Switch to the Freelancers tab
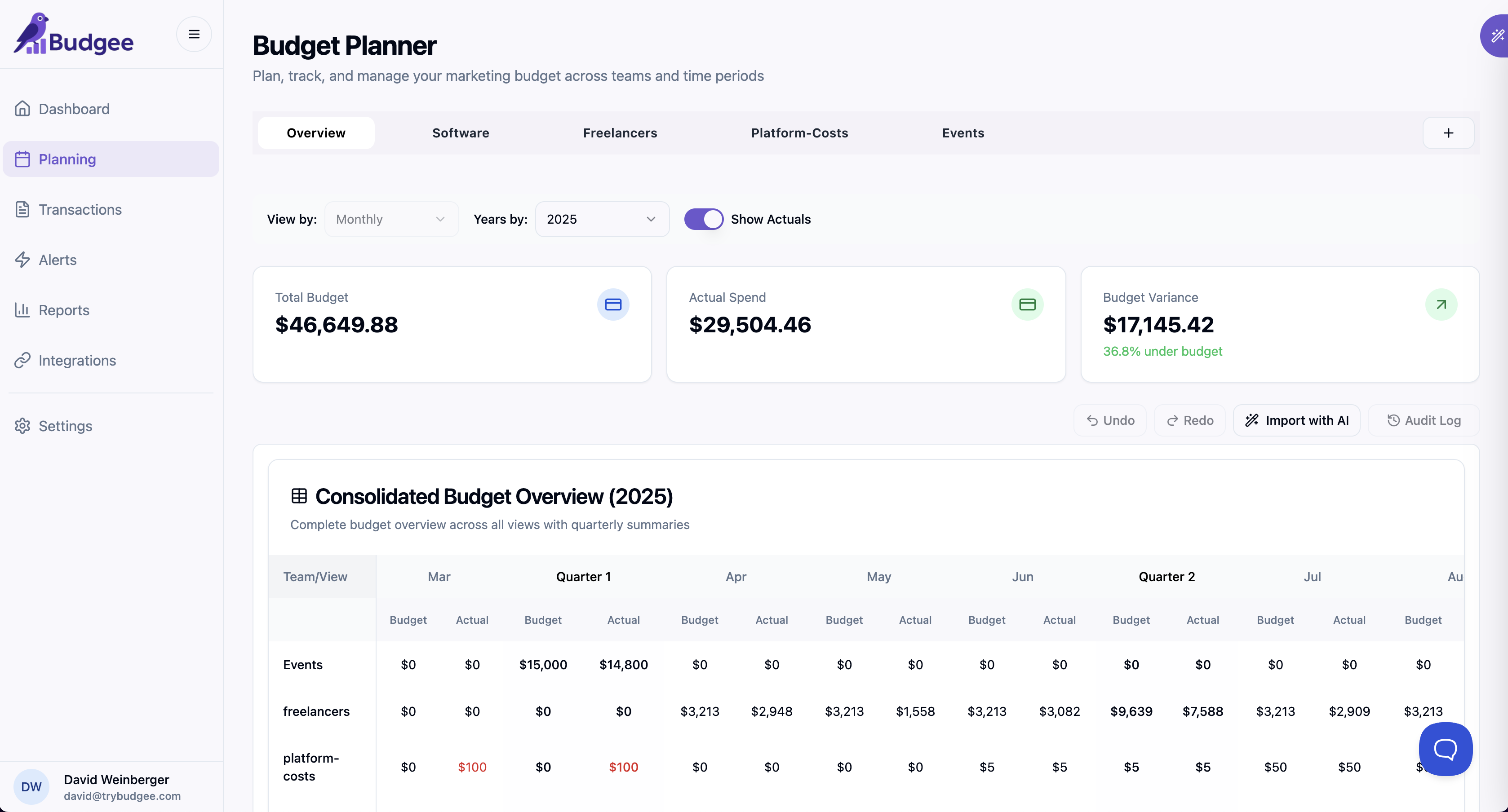 [619, 133]
